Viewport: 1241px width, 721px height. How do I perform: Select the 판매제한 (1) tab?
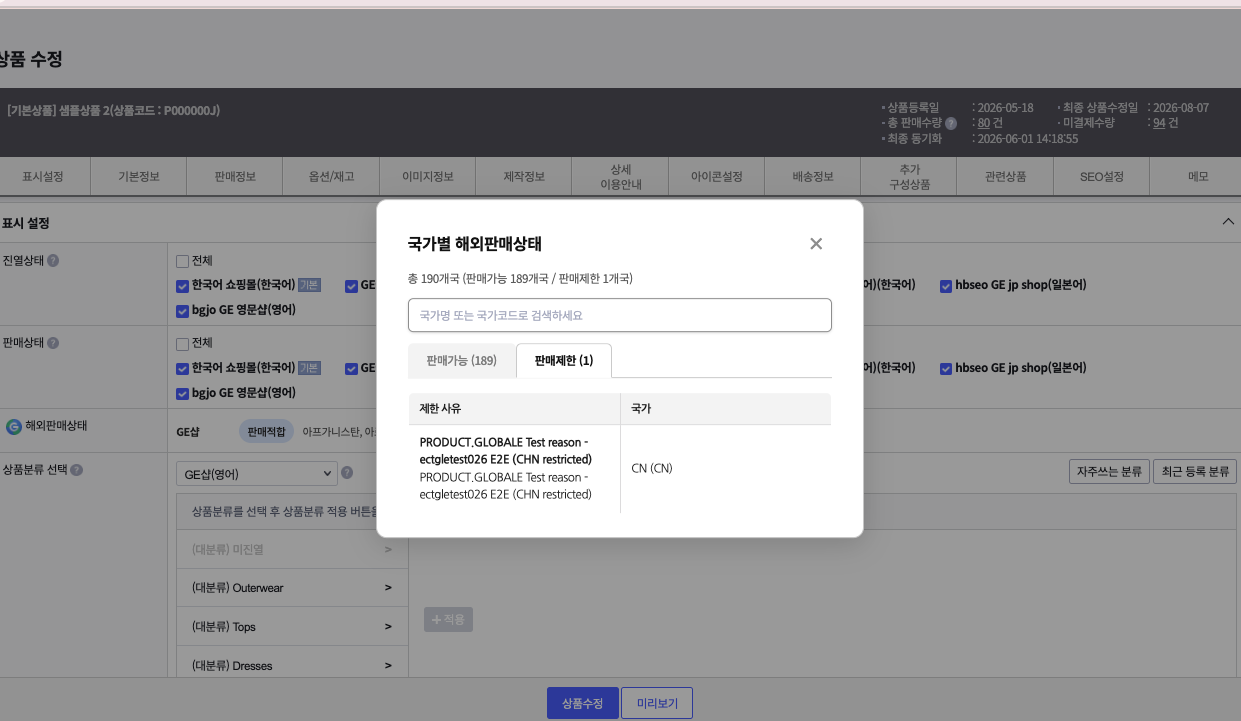point(564,360)
